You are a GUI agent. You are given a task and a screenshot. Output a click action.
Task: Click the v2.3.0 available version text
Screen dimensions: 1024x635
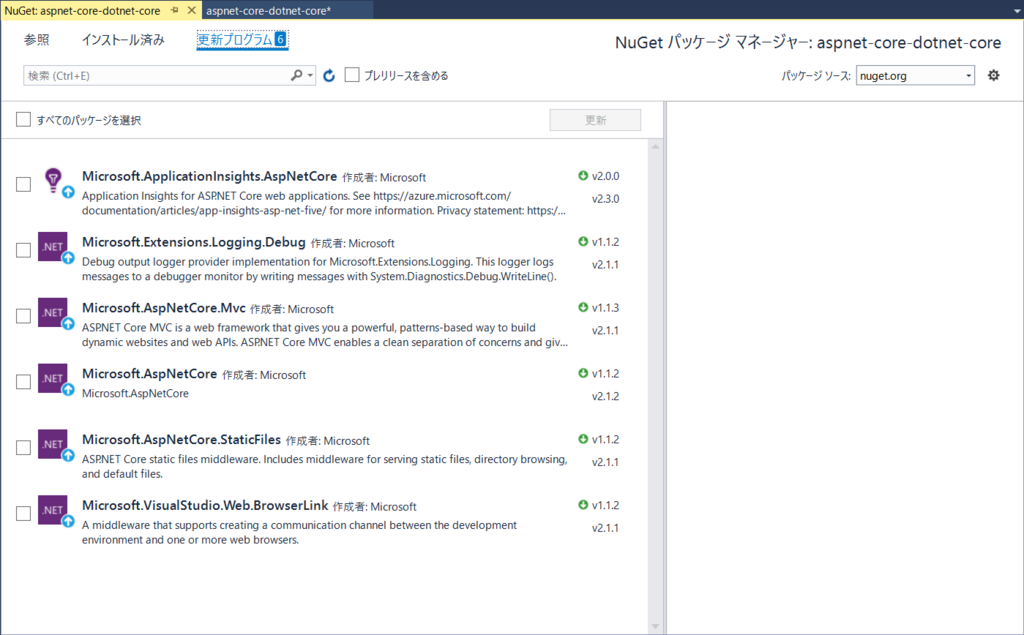point(605,199)
